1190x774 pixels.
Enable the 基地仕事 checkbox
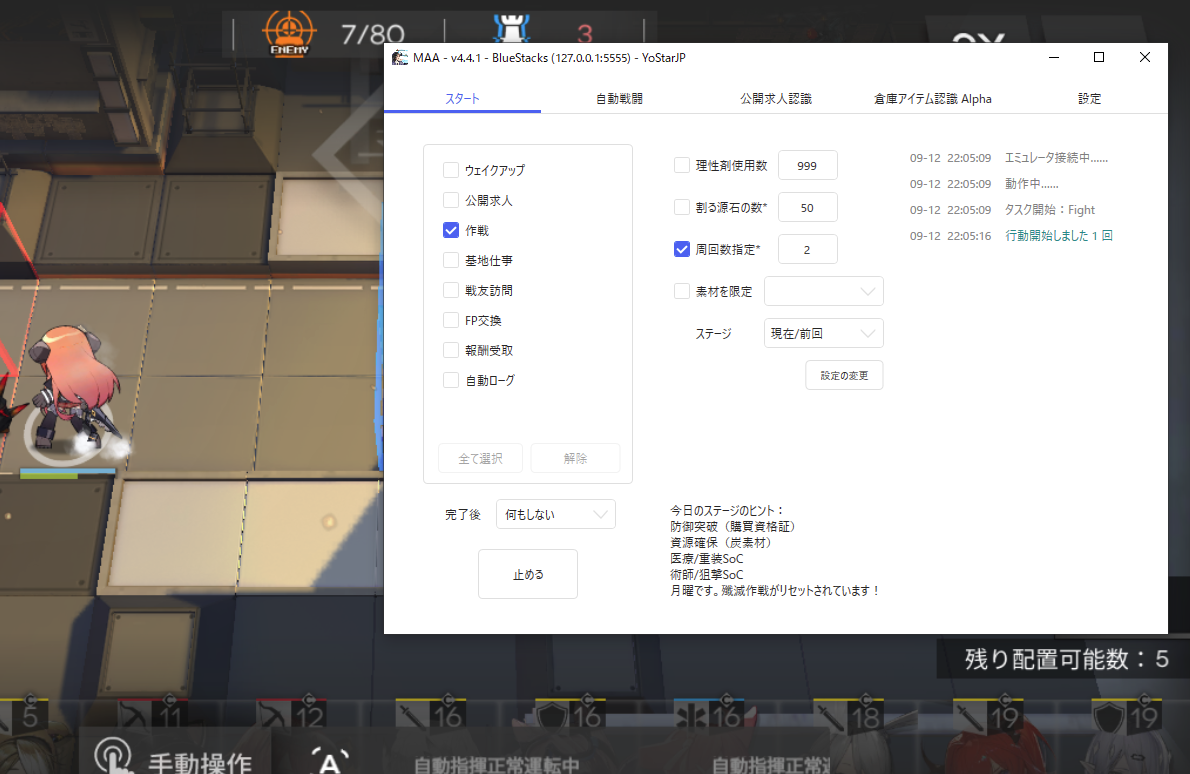pos(451,260)
